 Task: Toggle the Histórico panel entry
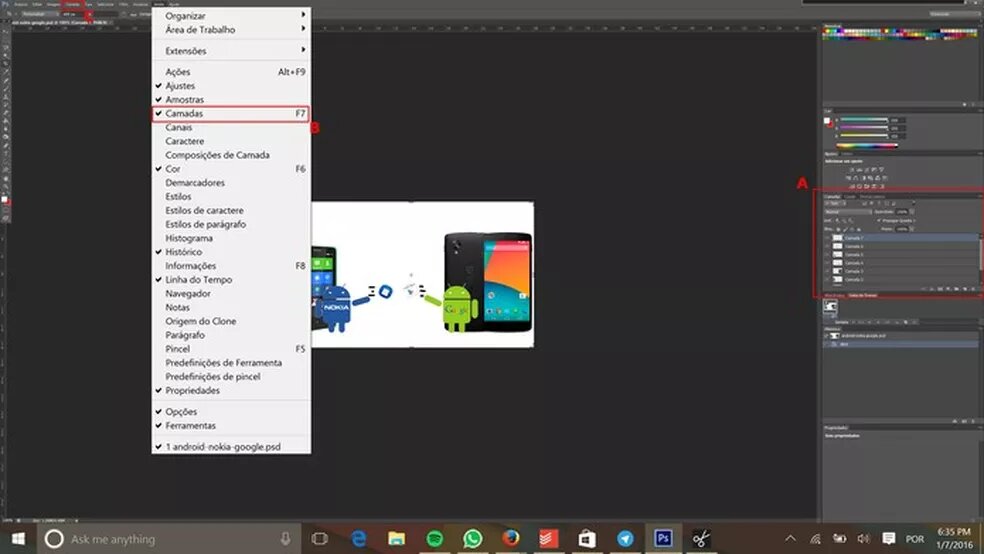[231, 252]
